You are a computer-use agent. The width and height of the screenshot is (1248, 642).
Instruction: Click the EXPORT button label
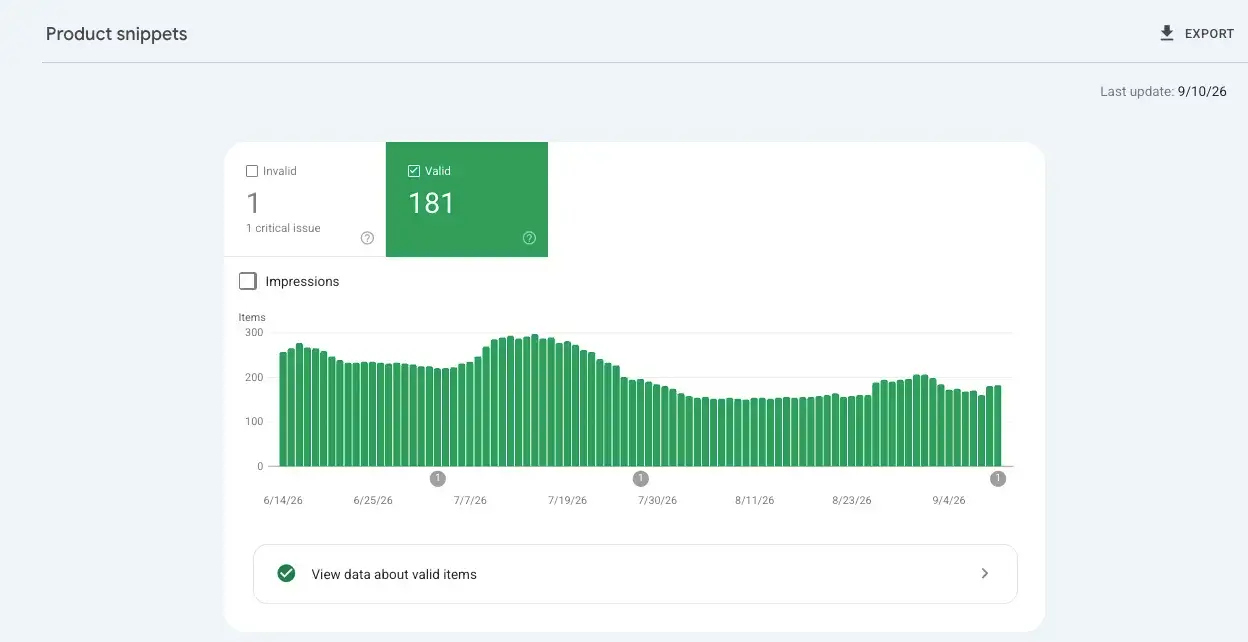(x=1209, y=34)
